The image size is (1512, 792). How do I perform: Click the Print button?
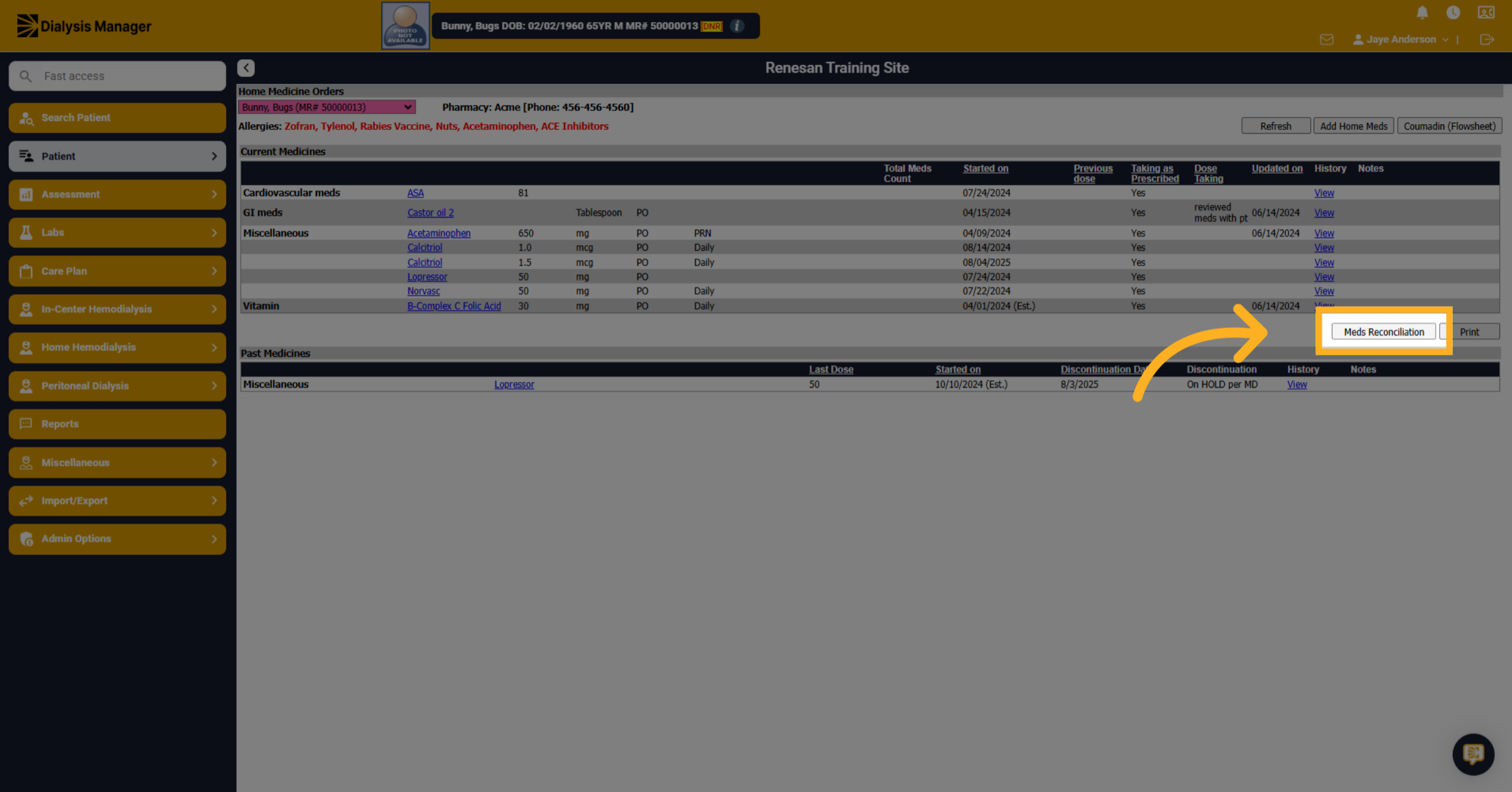point(1469,332)
